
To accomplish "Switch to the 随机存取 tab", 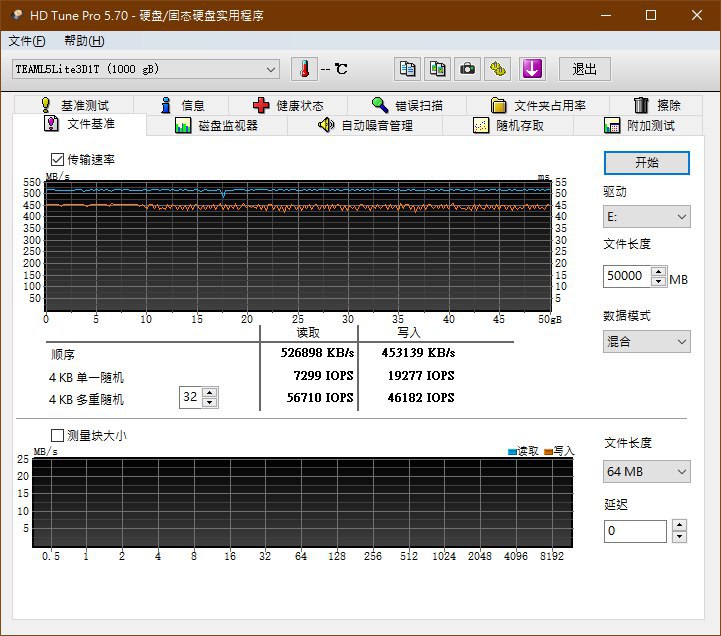I will (x=508, y=126).
